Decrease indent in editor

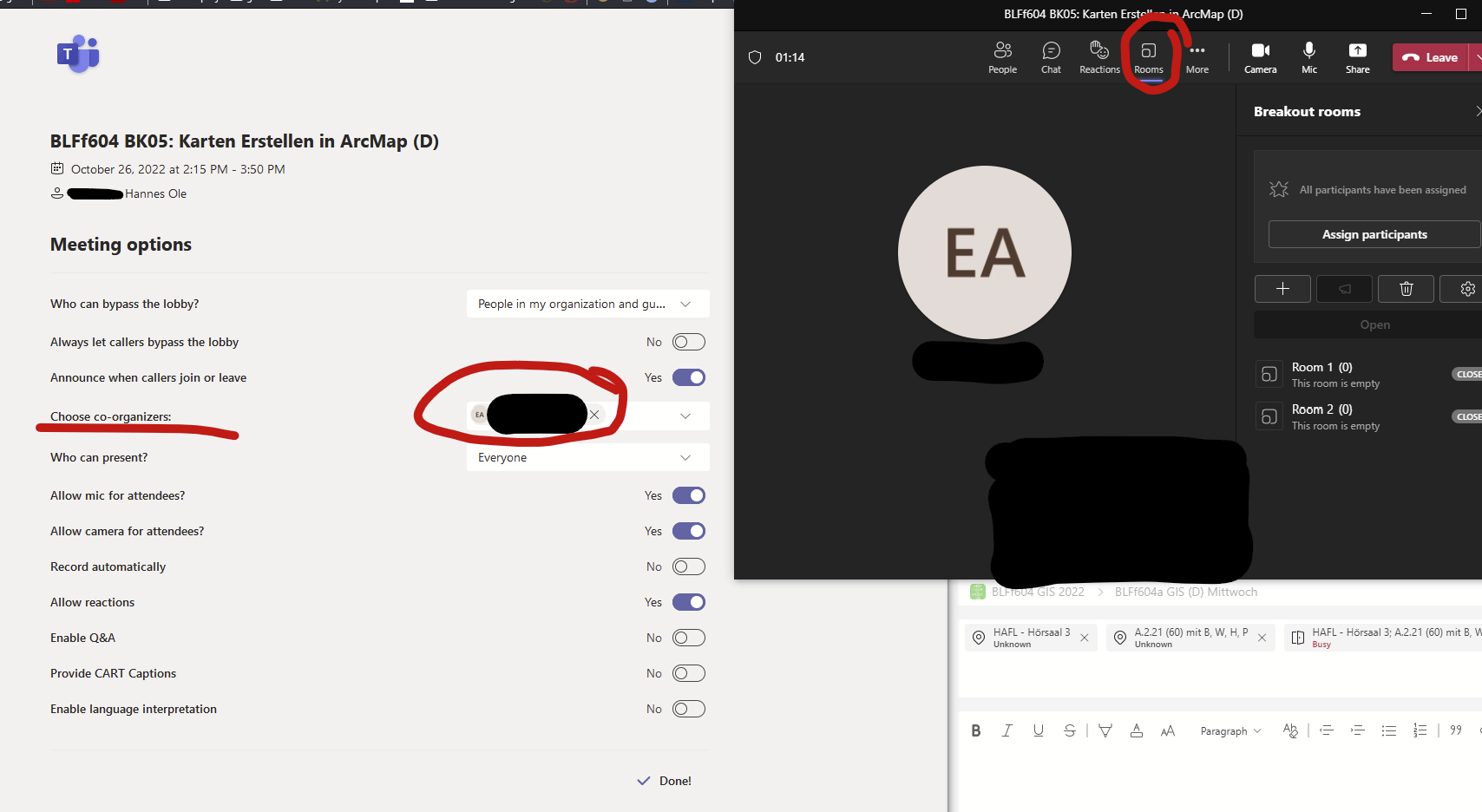1326,730
